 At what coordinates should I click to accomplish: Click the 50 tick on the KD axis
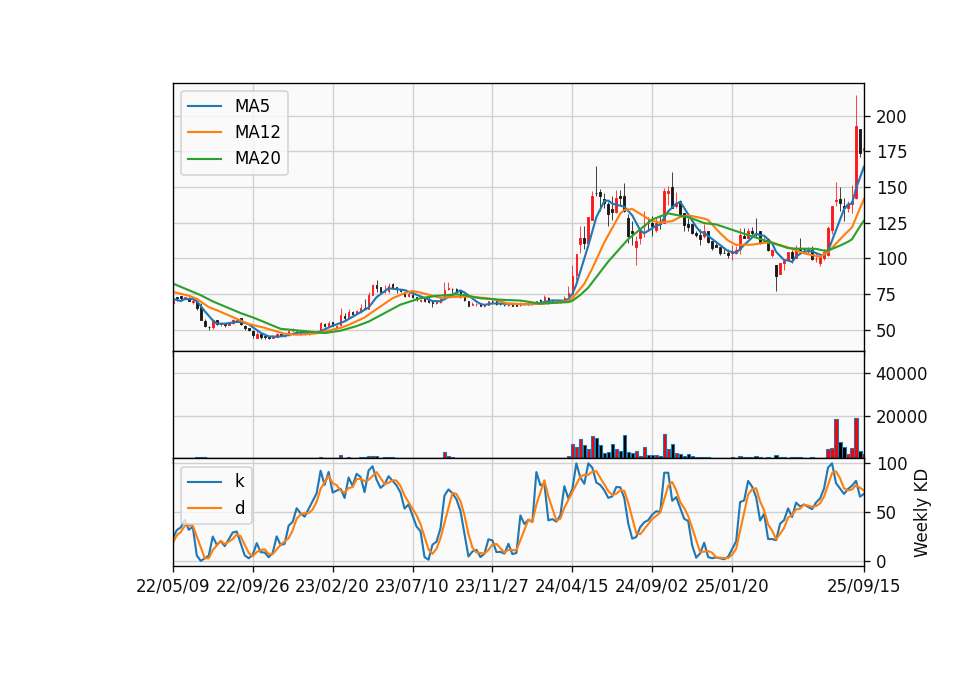tap(887, 512)
